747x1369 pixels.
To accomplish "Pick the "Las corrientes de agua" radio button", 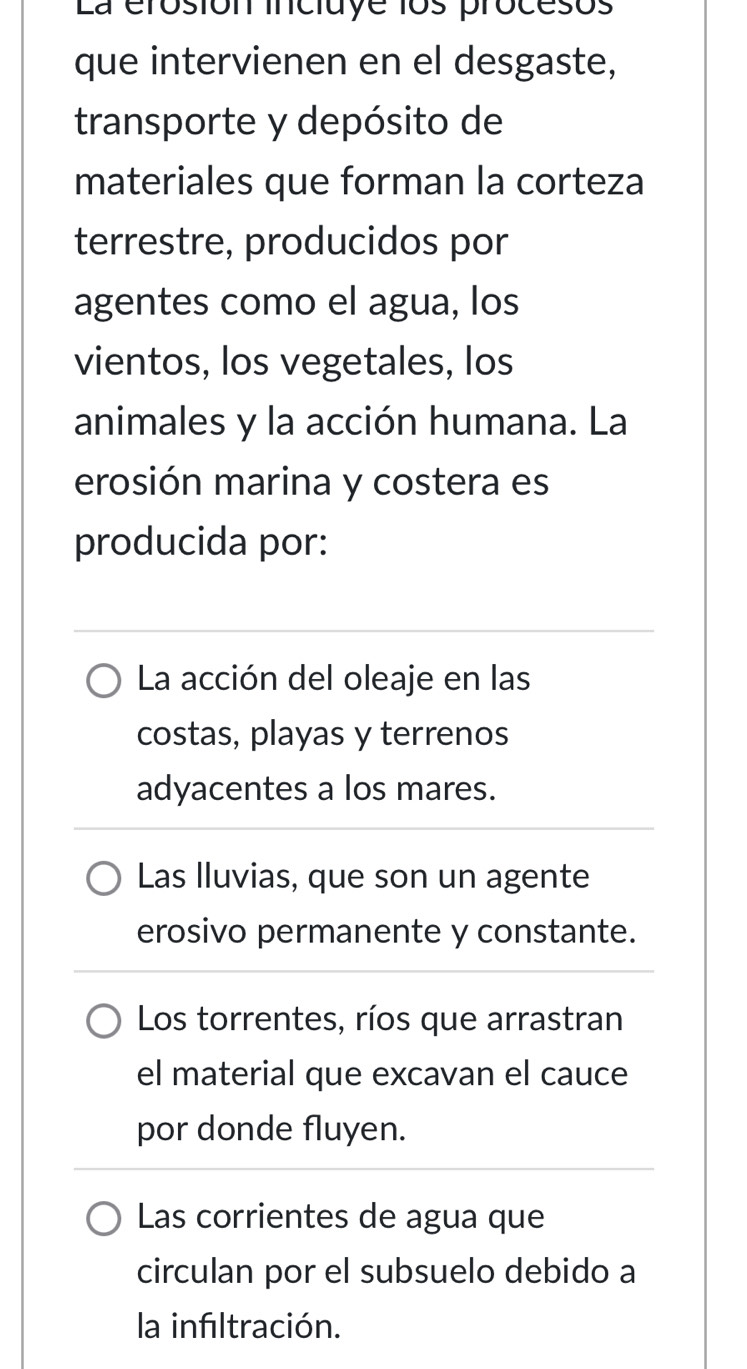I will (x=104, y=1220).
